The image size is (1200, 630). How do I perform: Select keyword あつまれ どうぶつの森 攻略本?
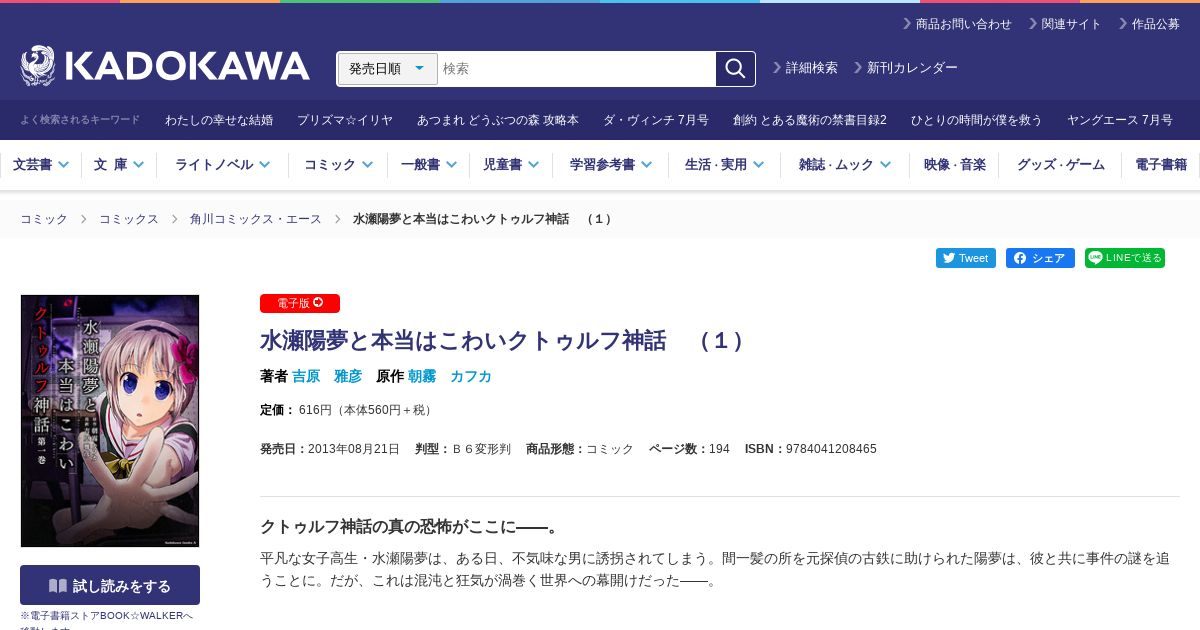tap(498, 120)
